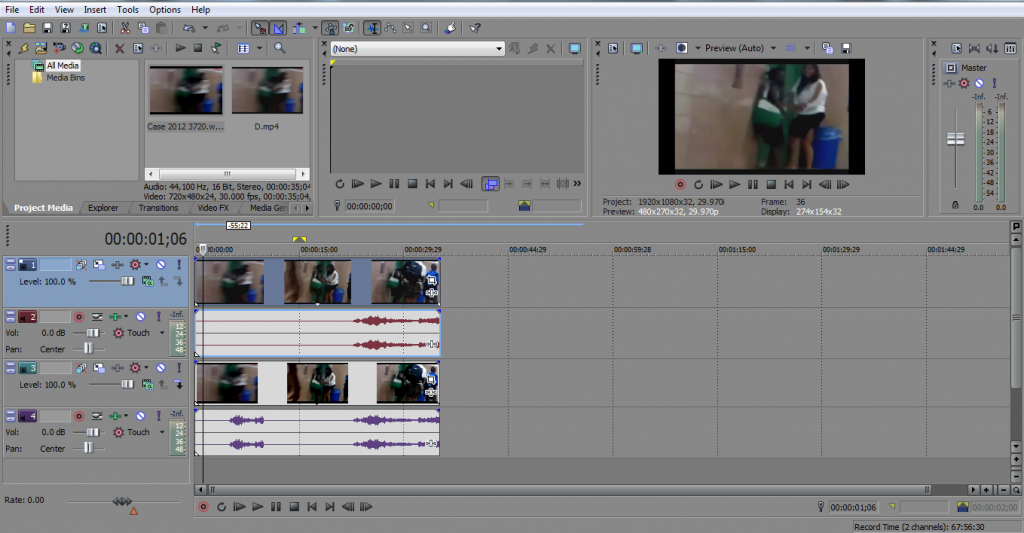Toggle Automatic Crossfades in top toolbar
1024x533 pixels.
point(278,28)
